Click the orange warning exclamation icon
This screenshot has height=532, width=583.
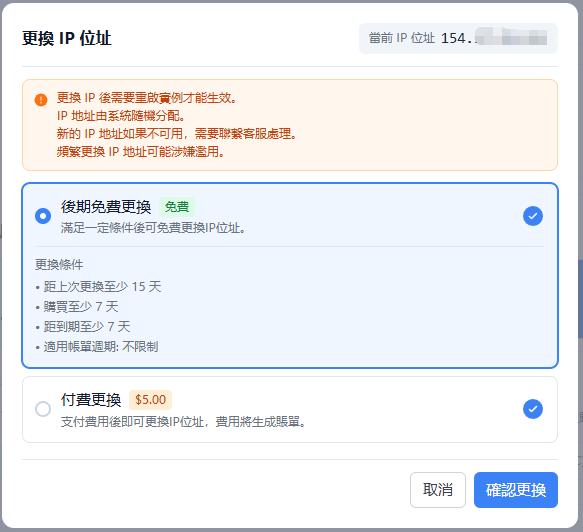click(x=41, y=100)
